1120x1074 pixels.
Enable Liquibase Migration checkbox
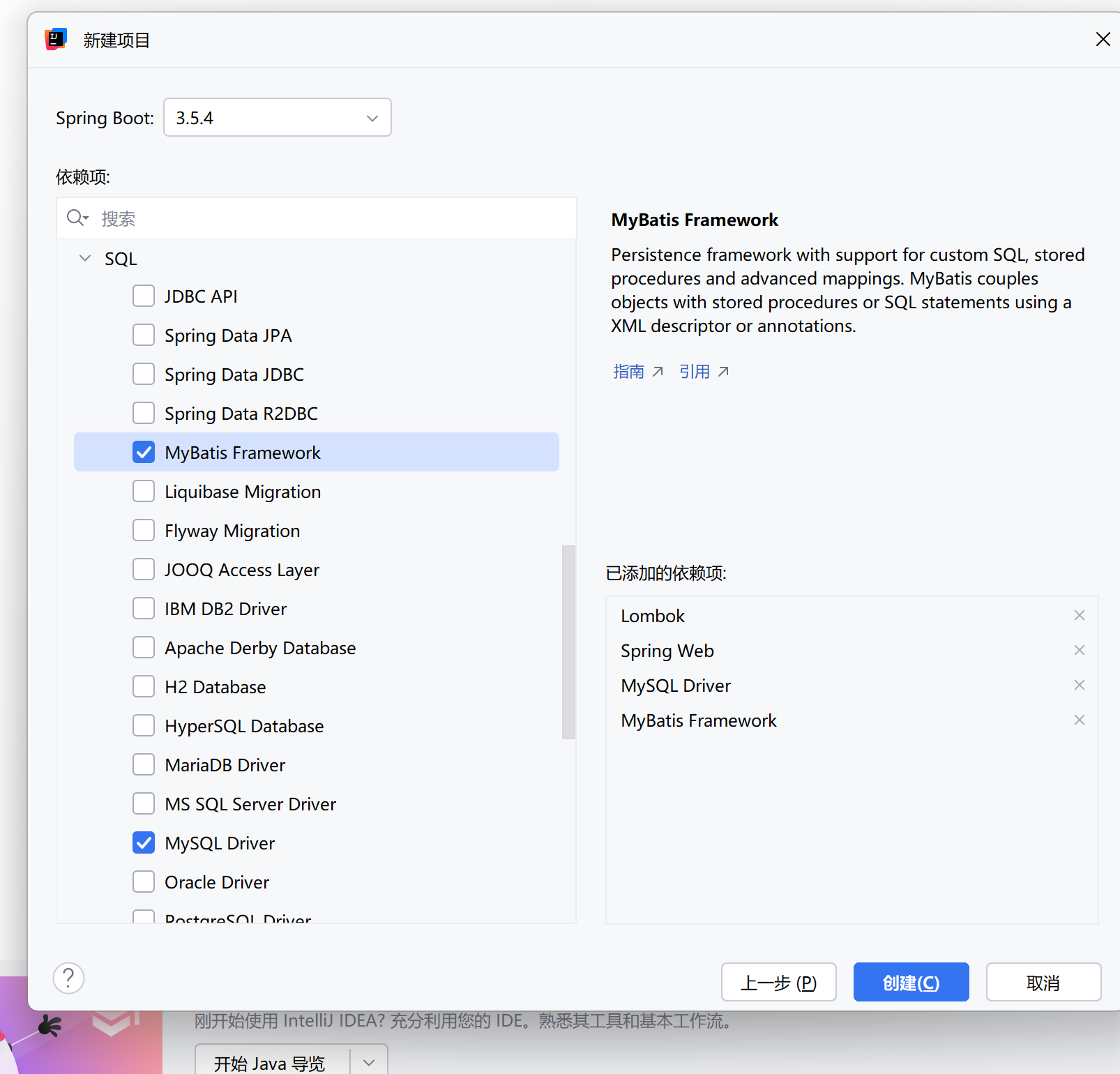pos(144,491)
